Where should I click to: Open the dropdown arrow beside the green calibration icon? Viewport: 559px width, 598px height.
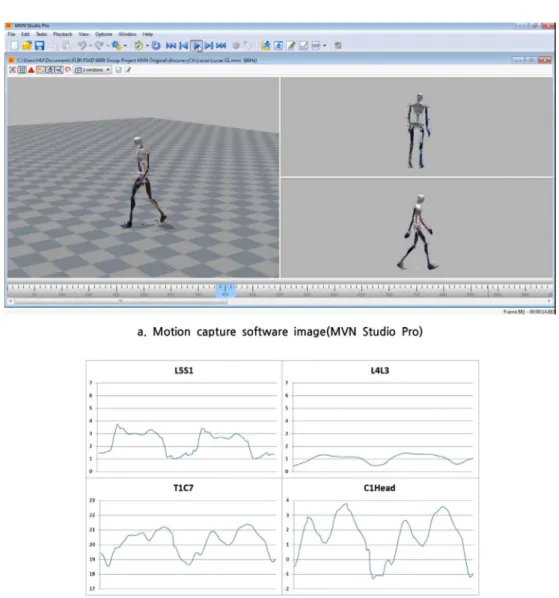click(147, 46)
